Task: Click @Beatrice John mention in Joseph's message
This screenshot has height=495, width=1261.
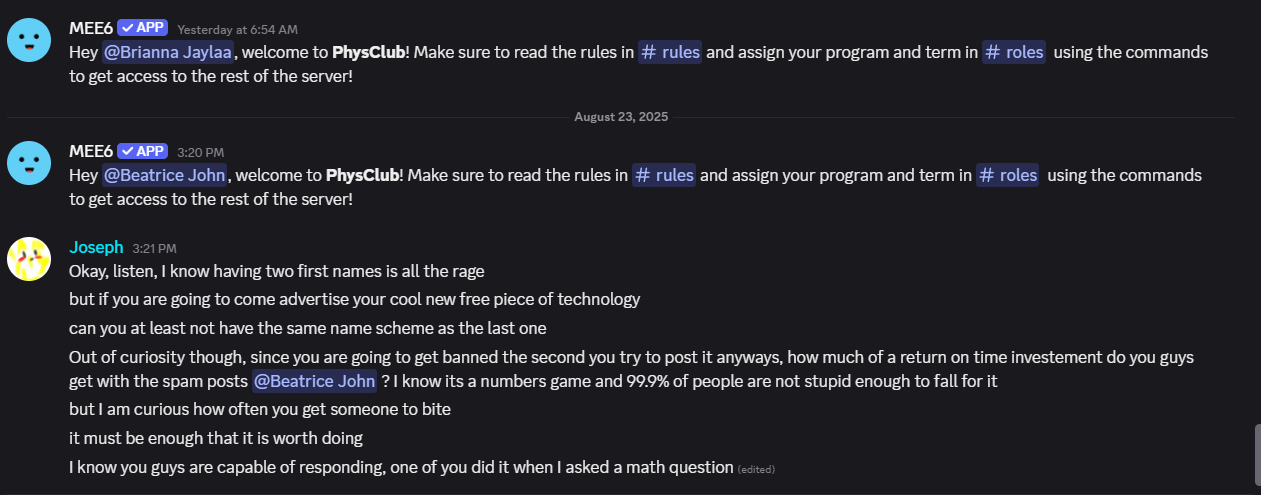Action: coord(314,380)
